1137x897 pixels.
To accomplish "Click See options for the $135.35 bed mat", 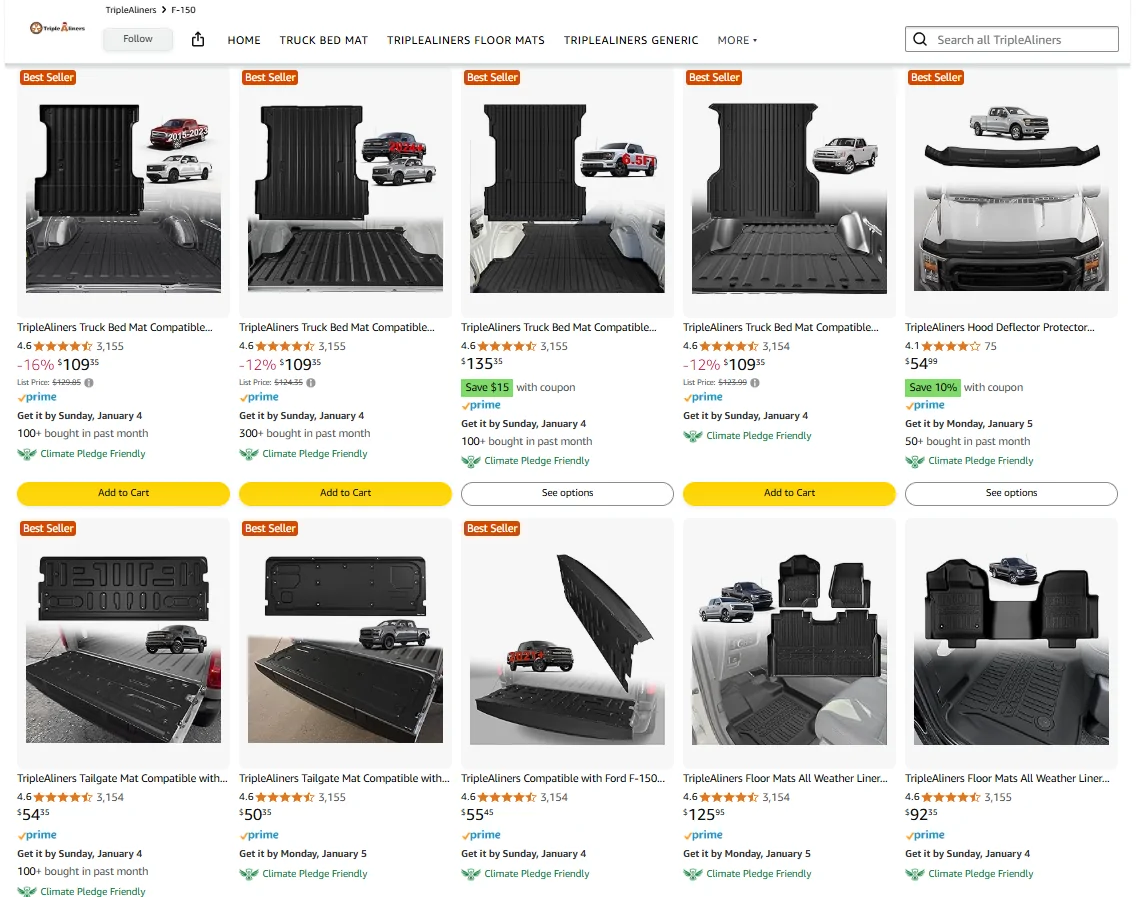I will (x=567, y=493).
